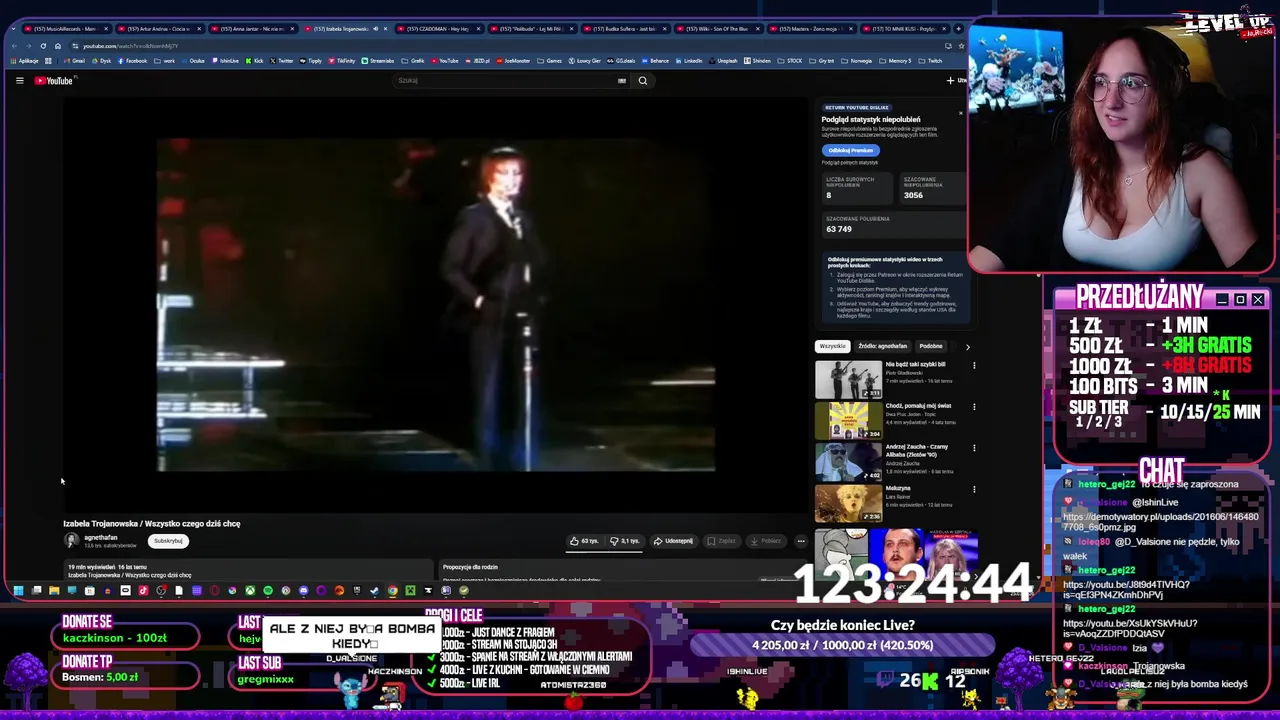Open the Nie bądź taki szybki bill thumbnail
Viewport: 1280px width, 720px height.
(848, 380)
